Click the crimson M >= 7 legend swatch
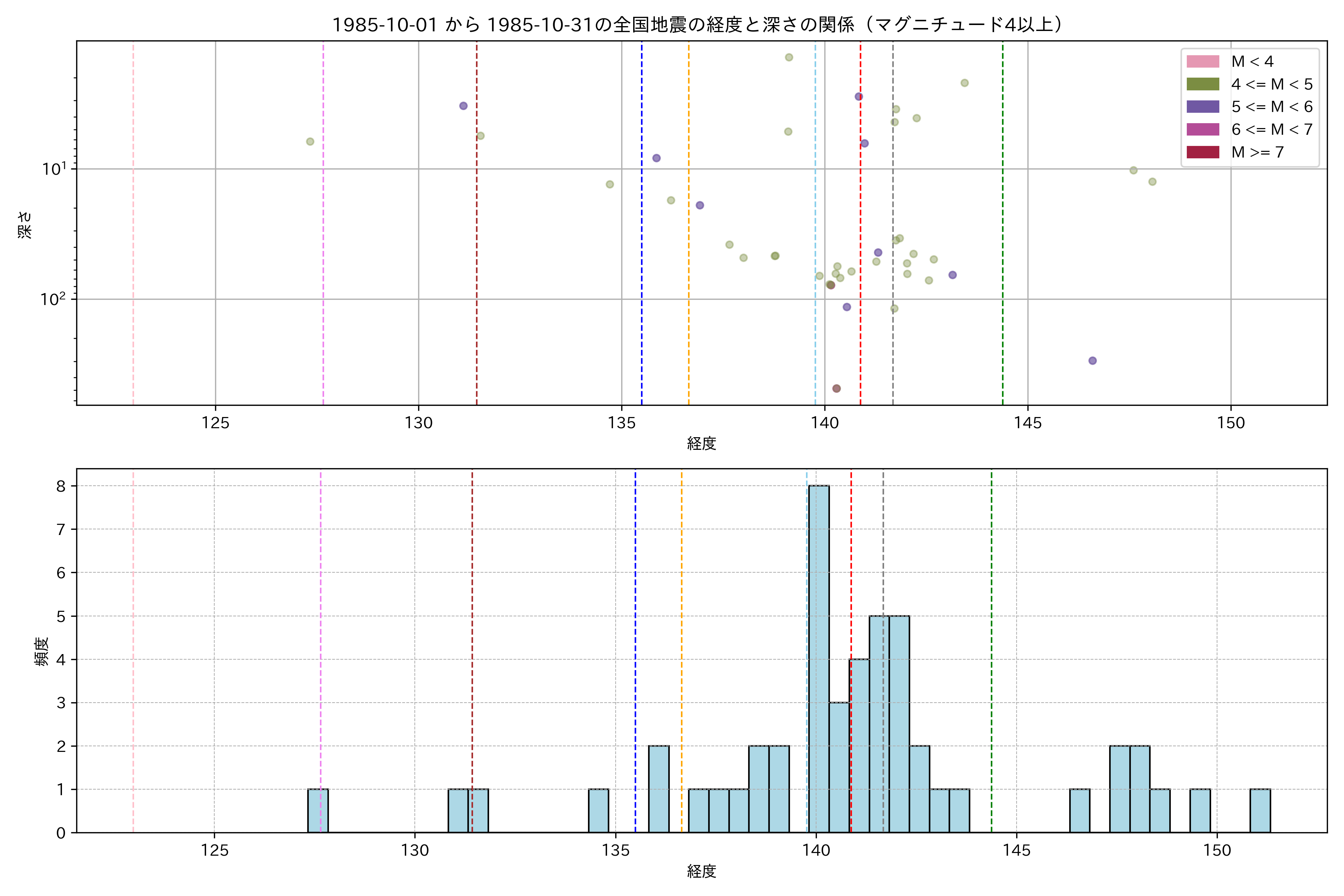This screenshot has height=896, width=1344. tap(1202, 152)
